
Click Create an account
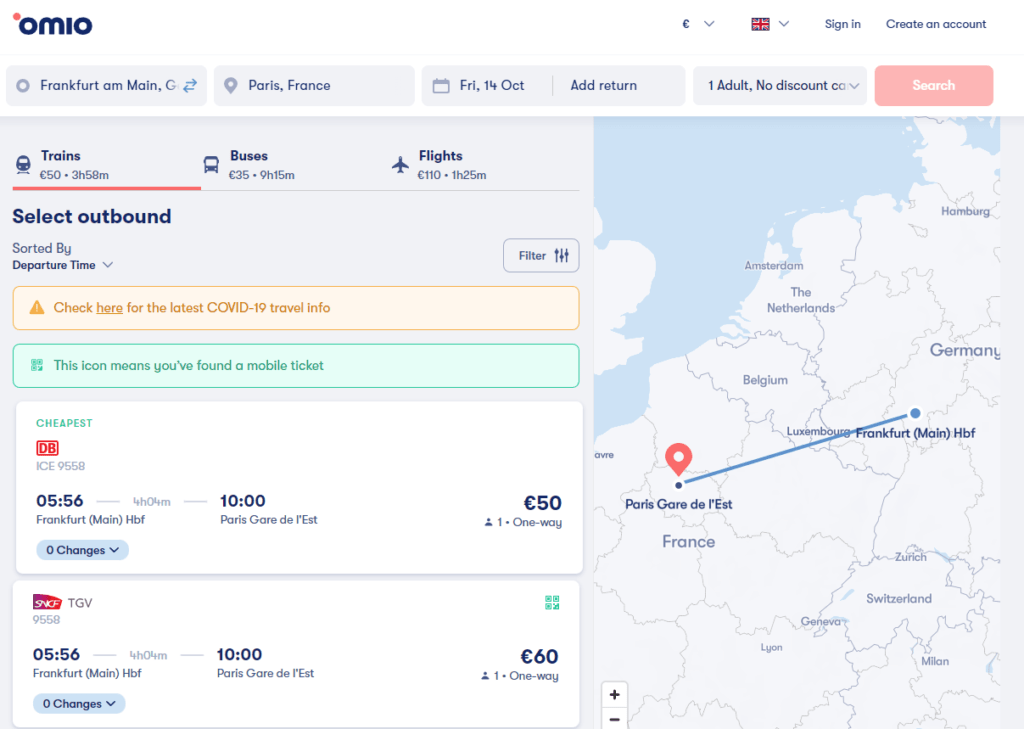(x=936, y=24)
